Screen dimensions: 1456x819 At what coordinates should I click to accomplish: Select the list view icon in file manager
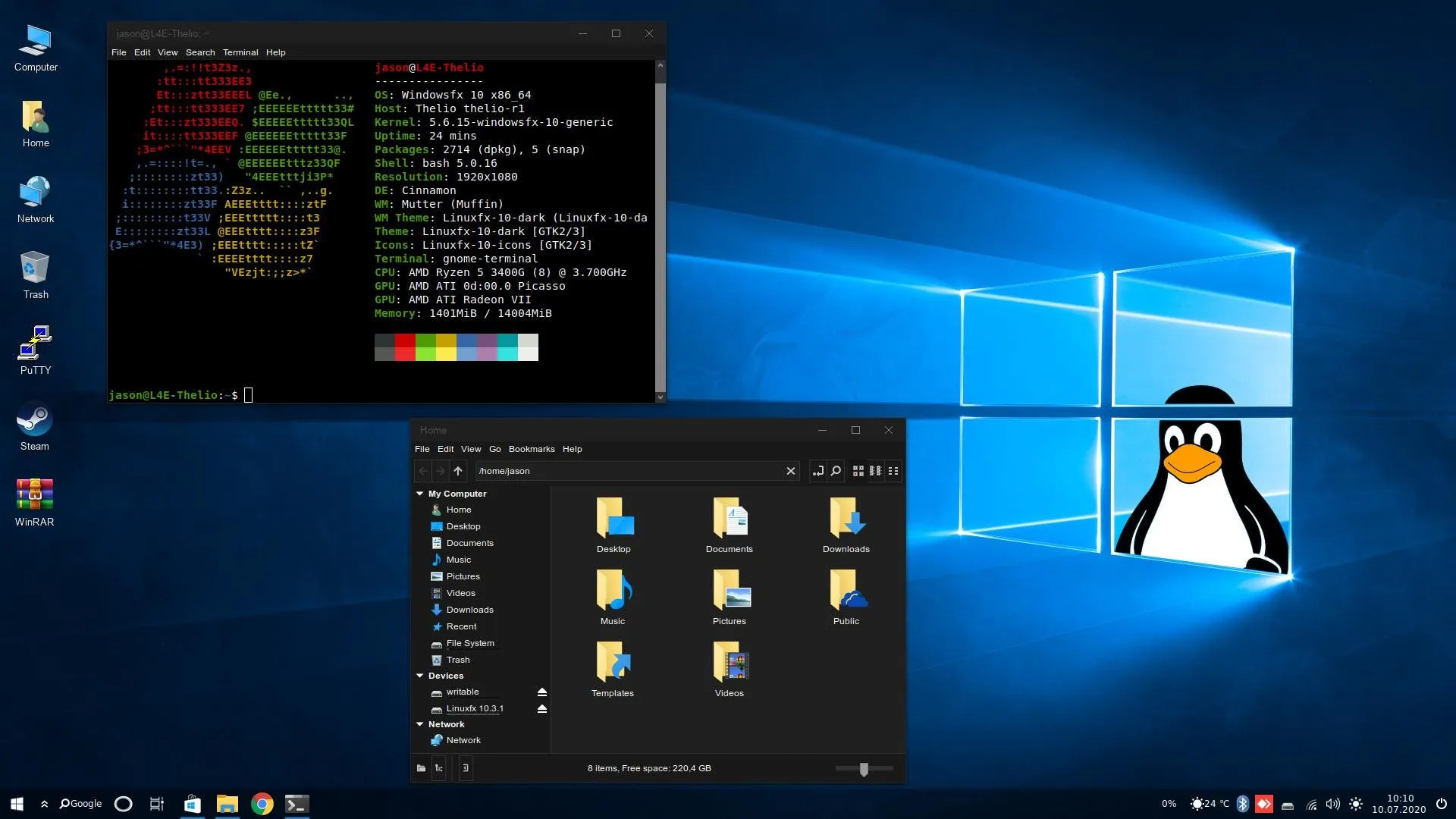tap(893, 471)
